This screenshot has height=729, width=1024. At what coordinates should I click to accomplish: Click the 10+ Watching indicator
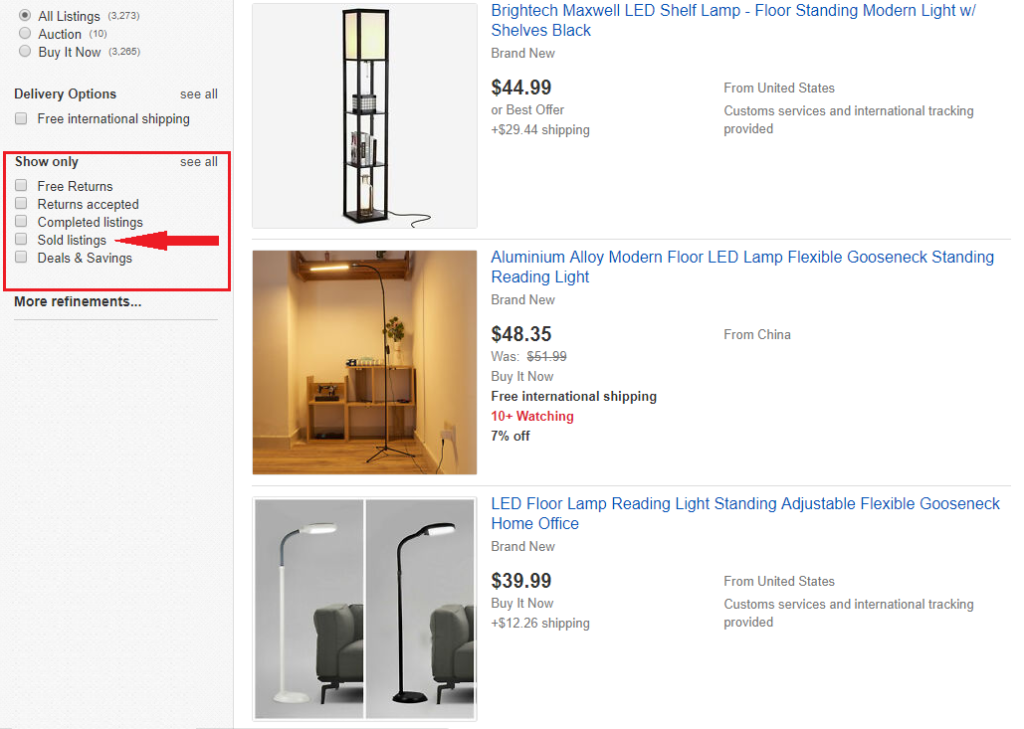(x=532, y=416)
